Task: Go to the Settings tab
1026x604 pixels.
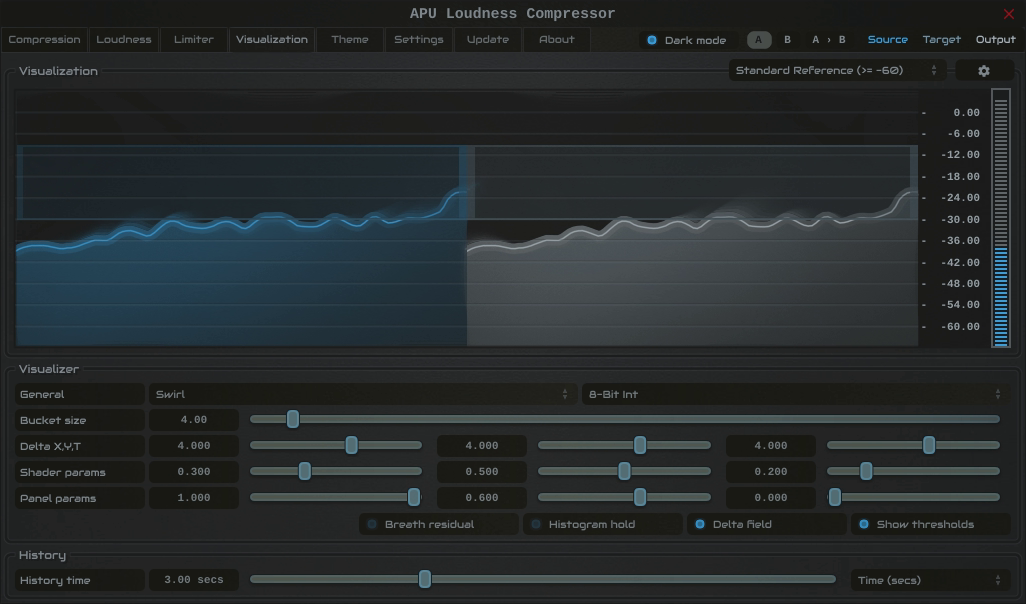Action: (x=419, y=39)
